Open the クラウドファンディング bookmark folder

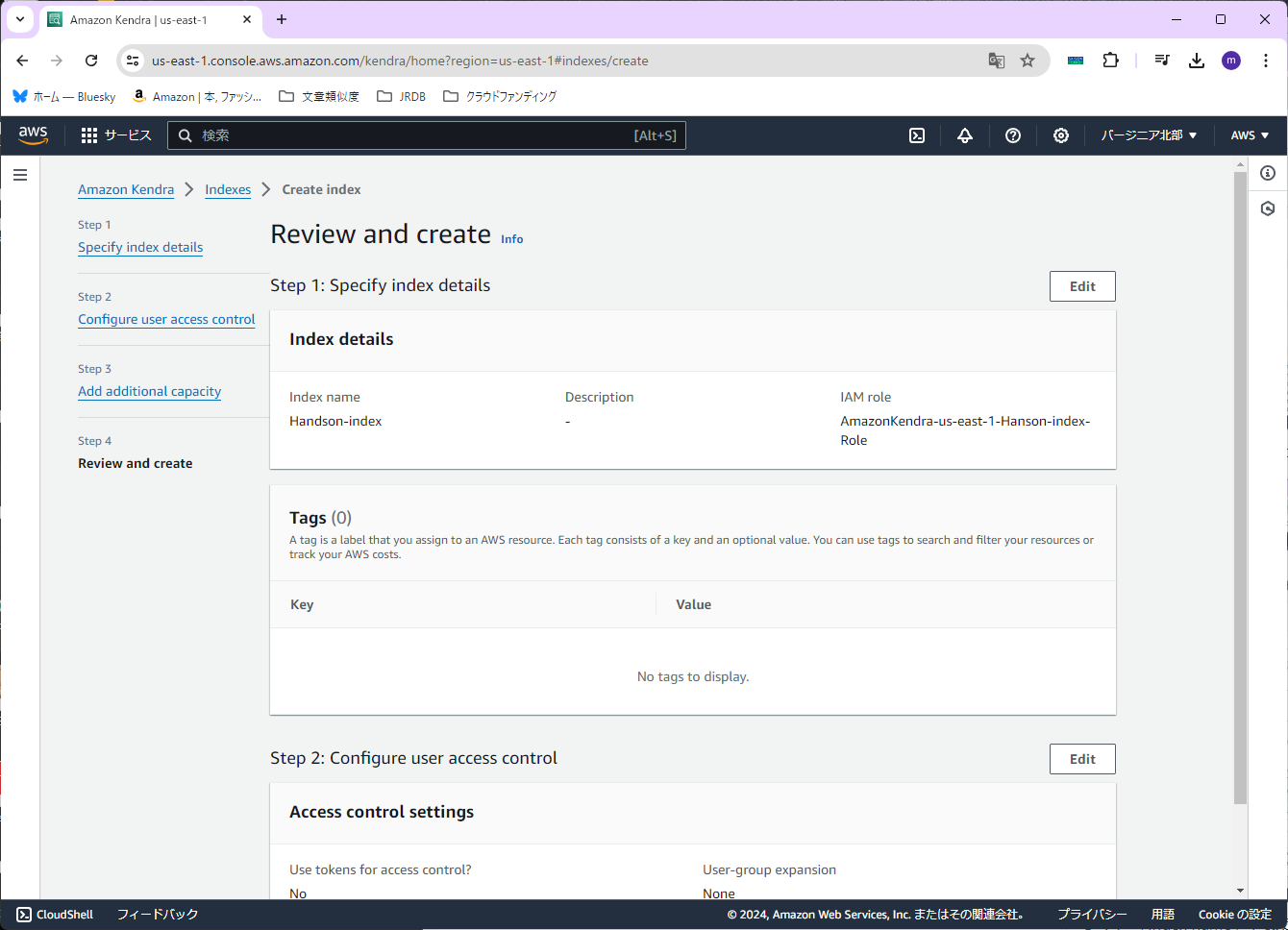point(500,96)
